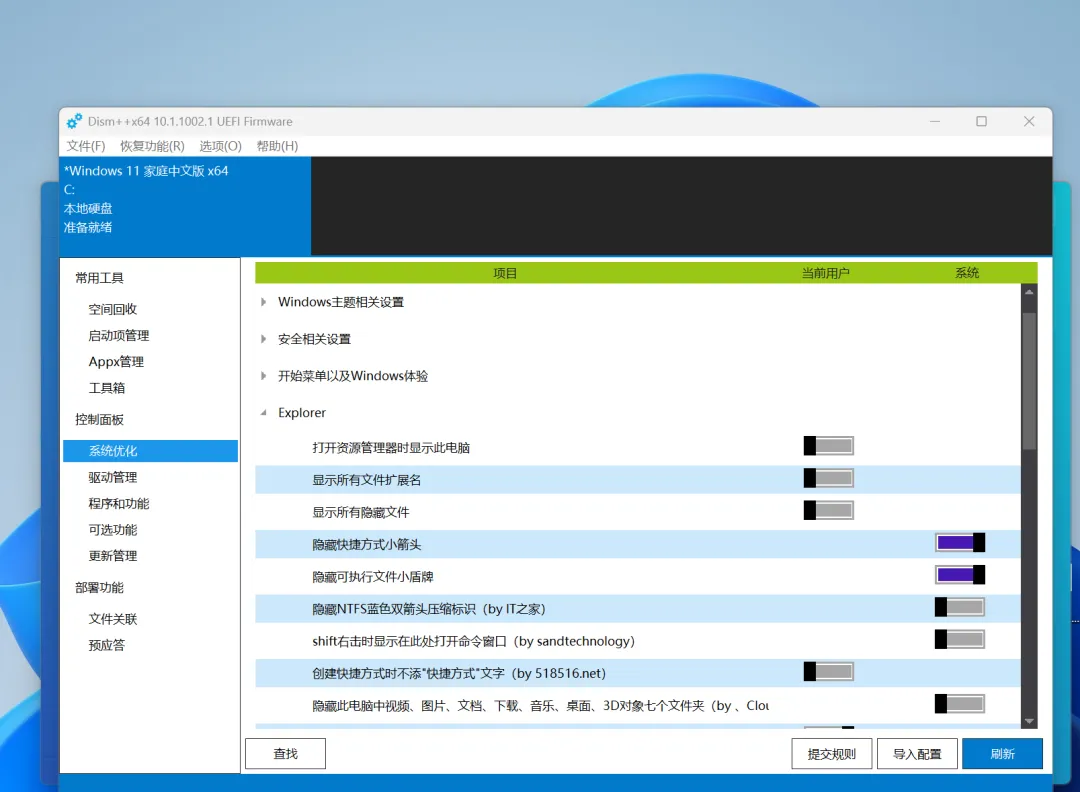Image resolution: width=1080 pixels, height=792 pixels.
Task: Select 系统优化 in sidebar
Action: (x=150, y=451)
